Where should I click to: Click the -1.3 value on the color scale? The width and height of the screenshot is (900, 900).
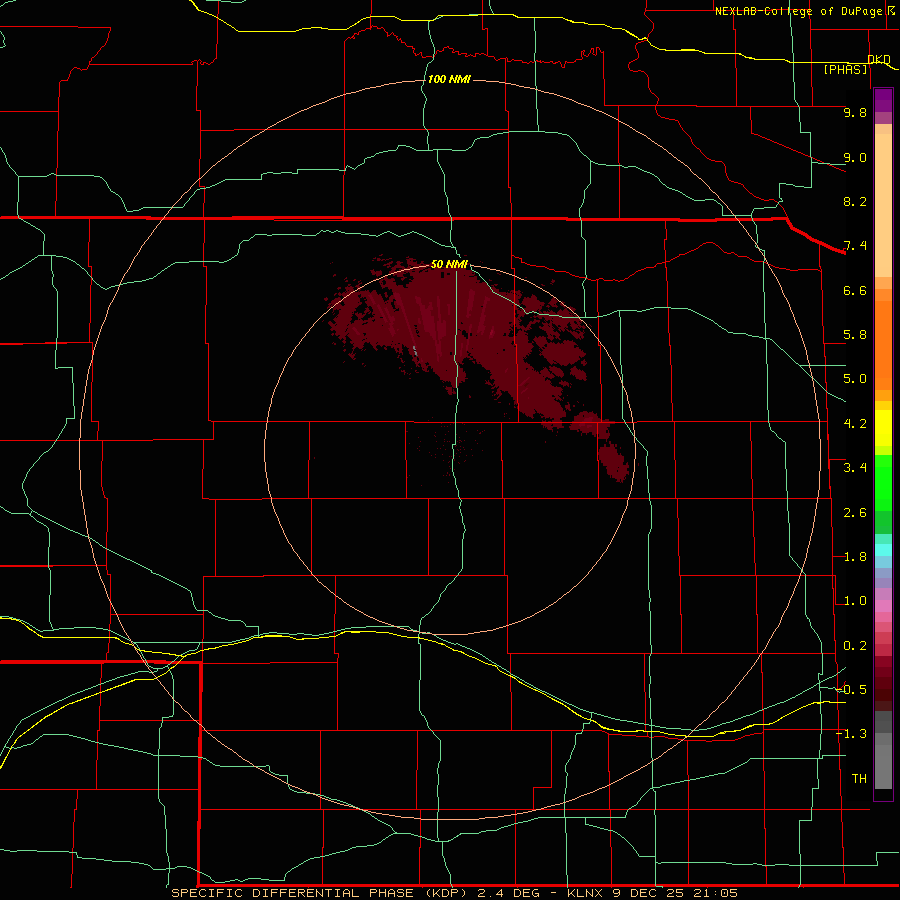point(851,734)
